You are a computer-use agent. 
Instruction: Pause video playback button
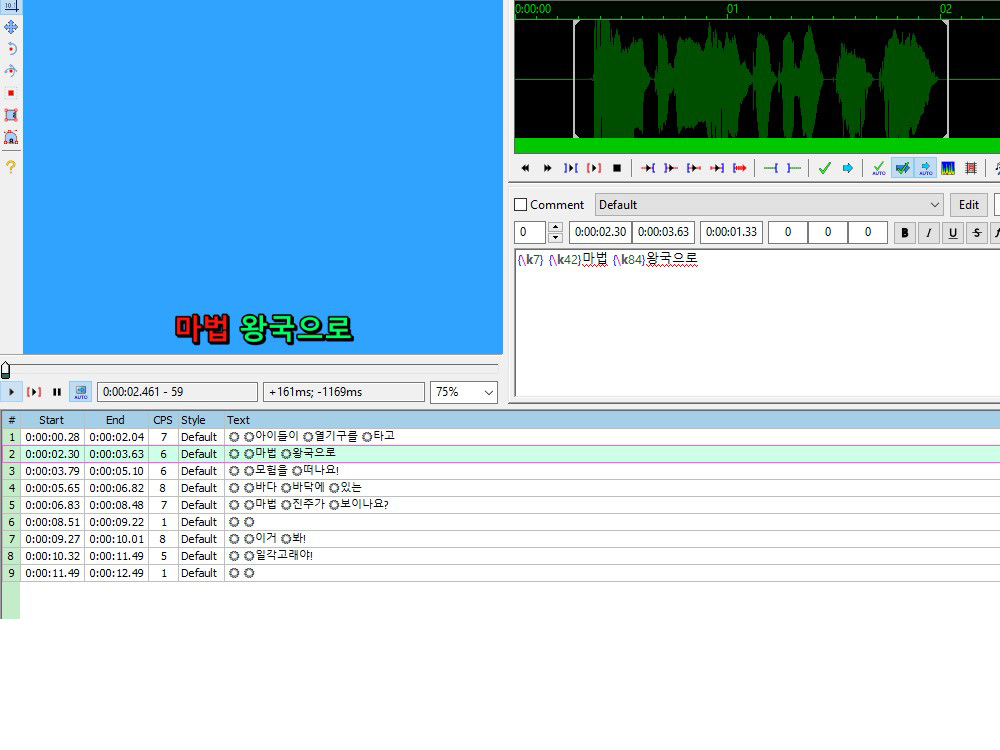57,392
